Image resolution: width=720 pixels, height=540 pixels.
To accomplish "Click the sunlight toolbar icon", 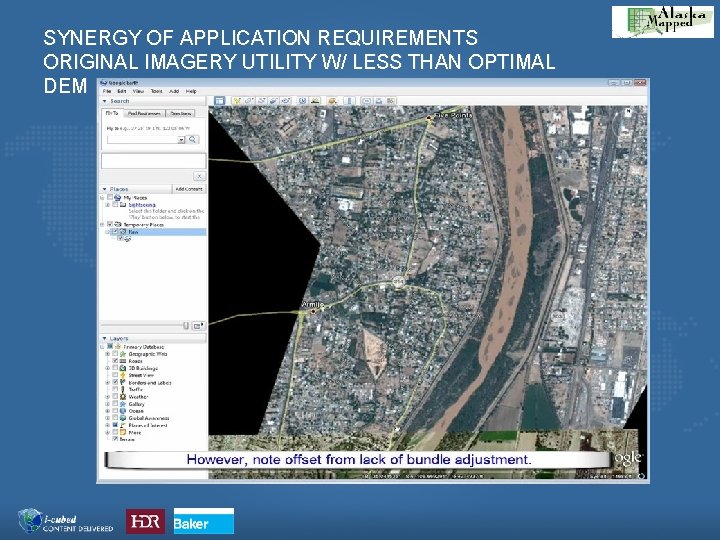I will point(315,101).
